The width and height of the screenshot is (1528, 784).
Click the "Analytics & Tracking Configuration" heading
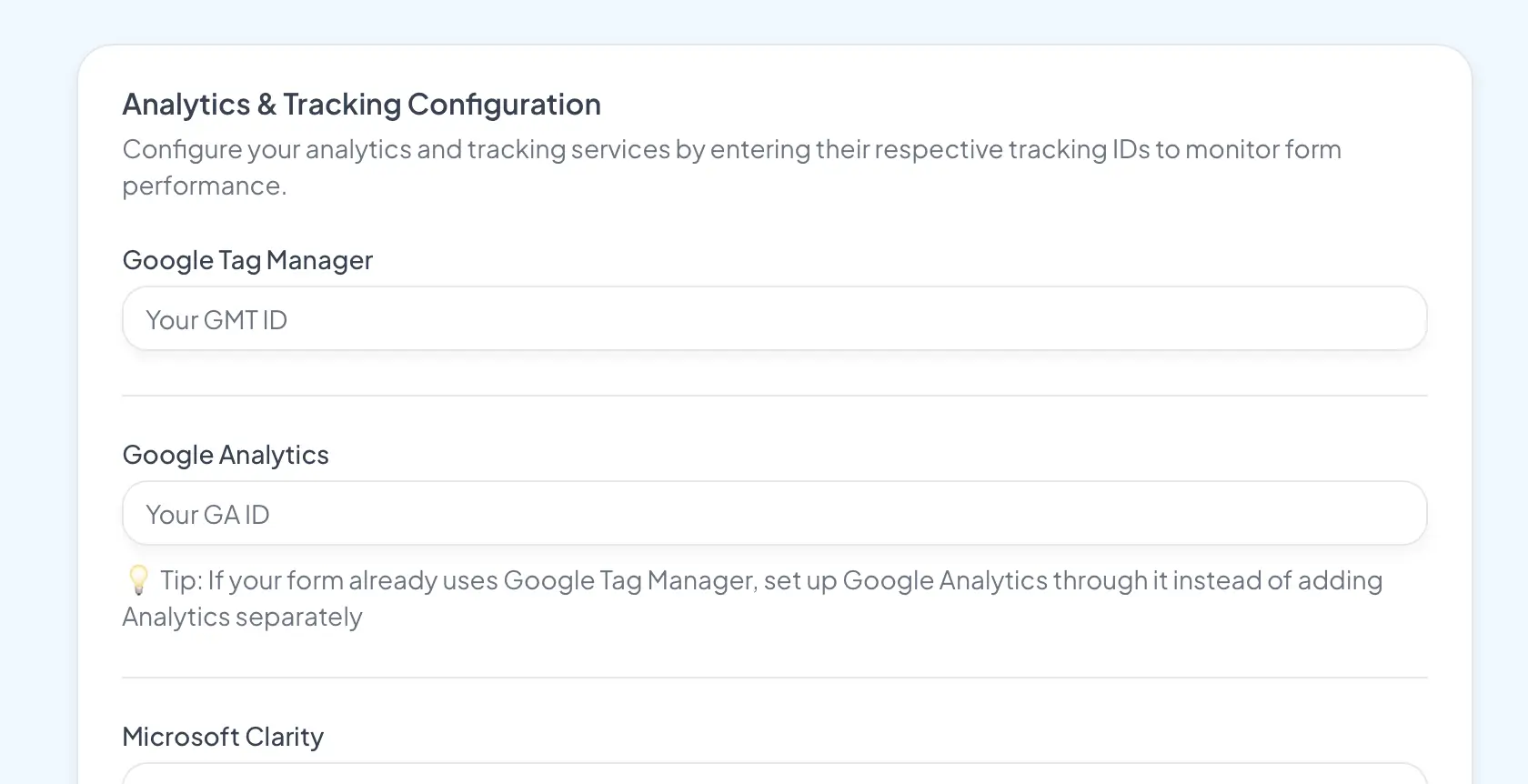coord(361,105)
